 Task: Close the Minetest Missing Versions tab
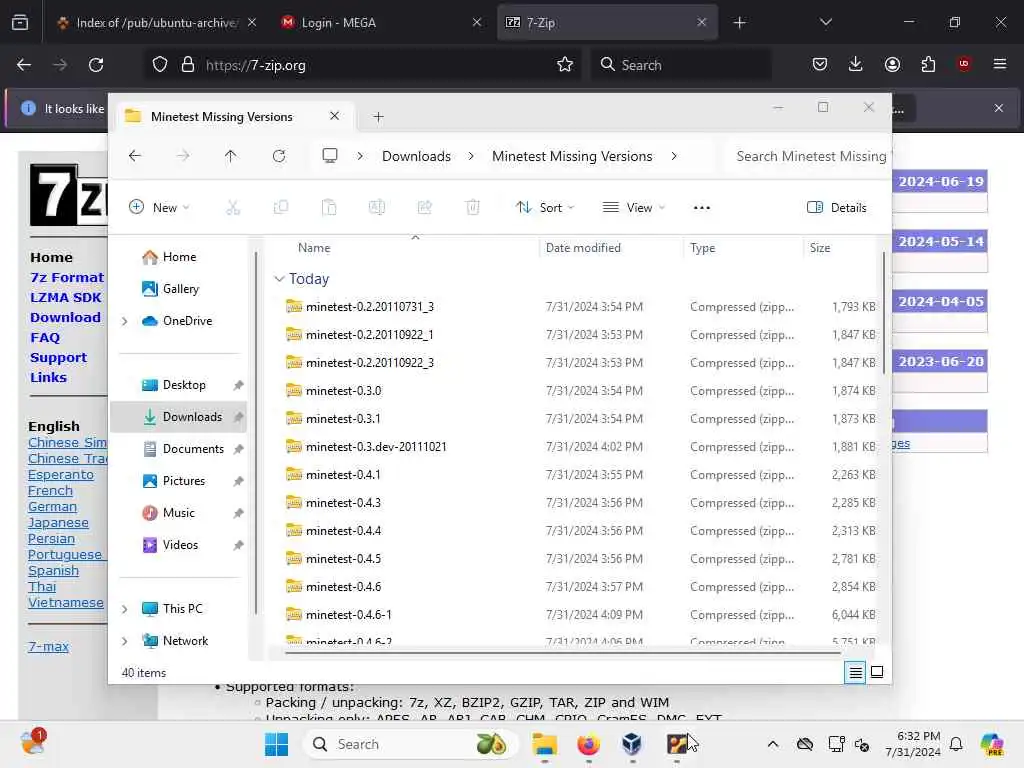tap(334, 116)
